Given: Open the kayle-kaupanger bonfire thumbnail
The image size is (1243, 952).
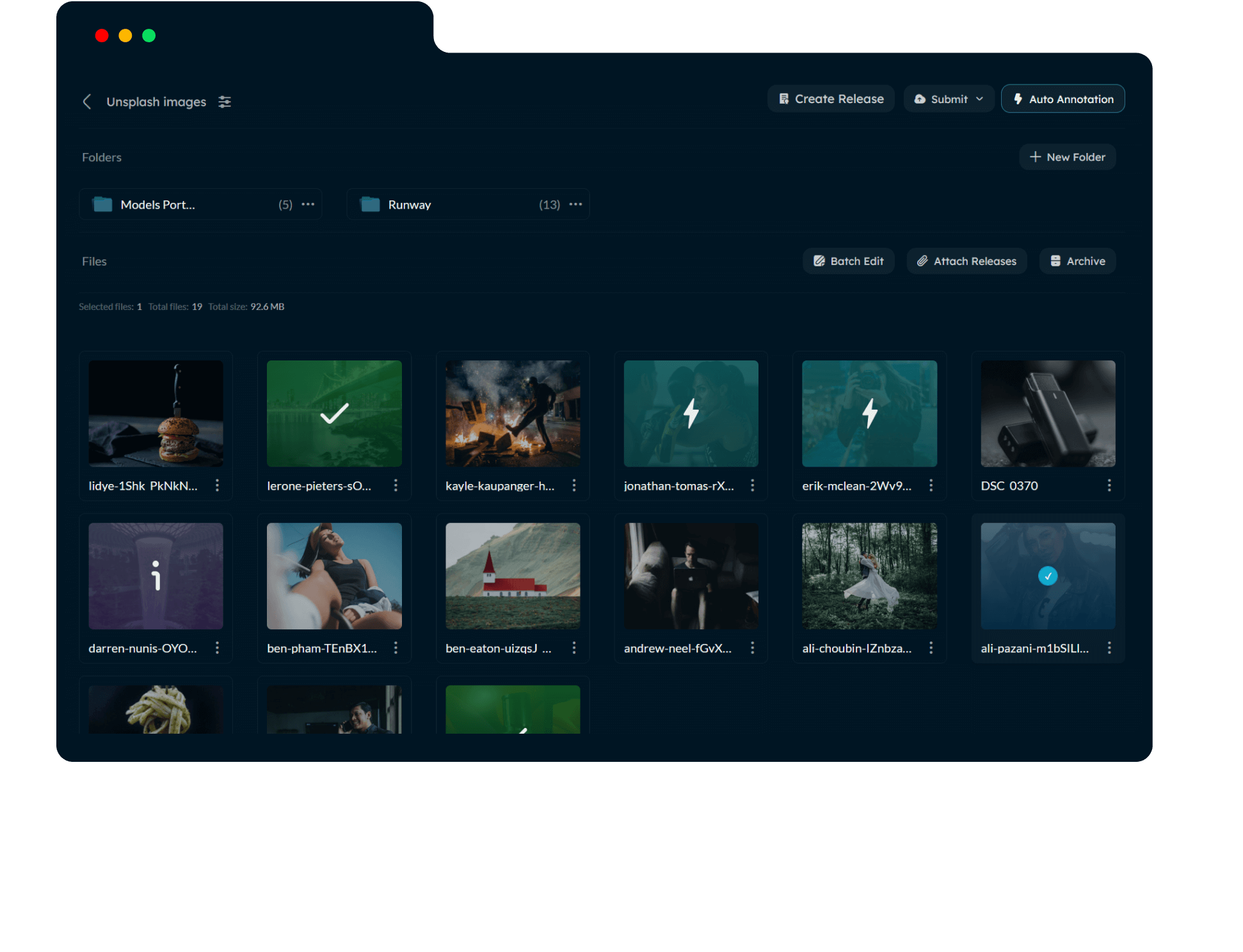Looking at the screenshot, I should [513, 414].
